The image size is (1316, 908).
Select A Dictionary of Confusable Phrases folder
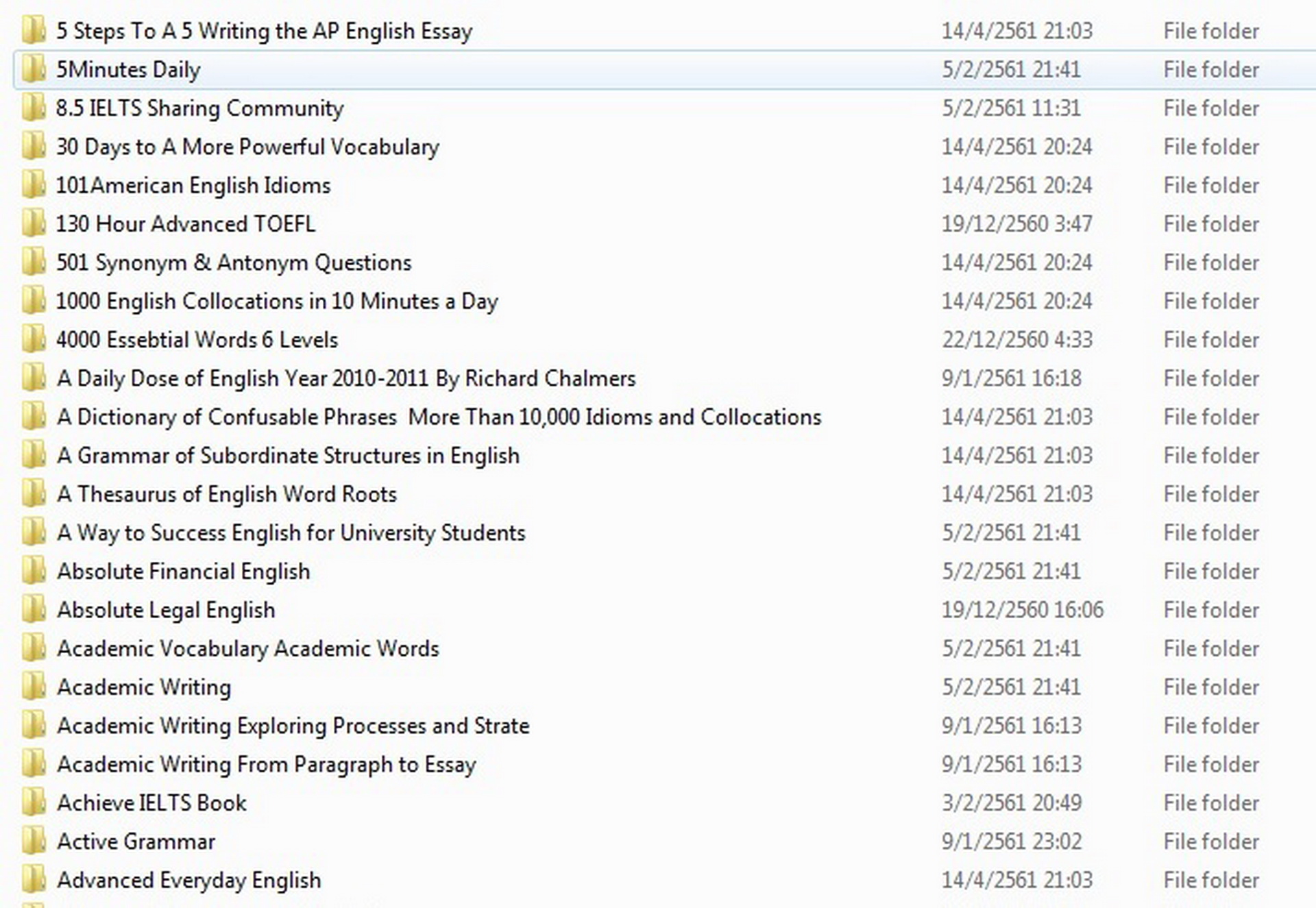click(x=439, y=417)
